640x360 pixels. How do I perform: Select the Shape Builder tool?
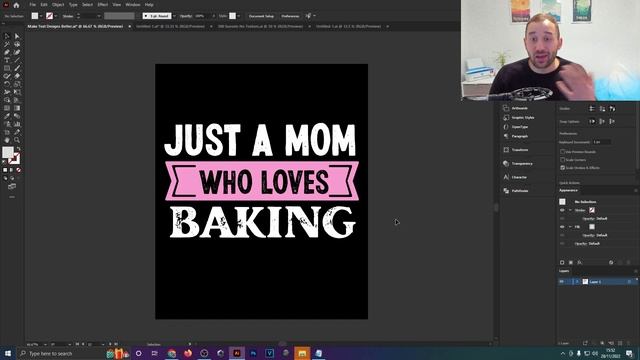(7, 100)
